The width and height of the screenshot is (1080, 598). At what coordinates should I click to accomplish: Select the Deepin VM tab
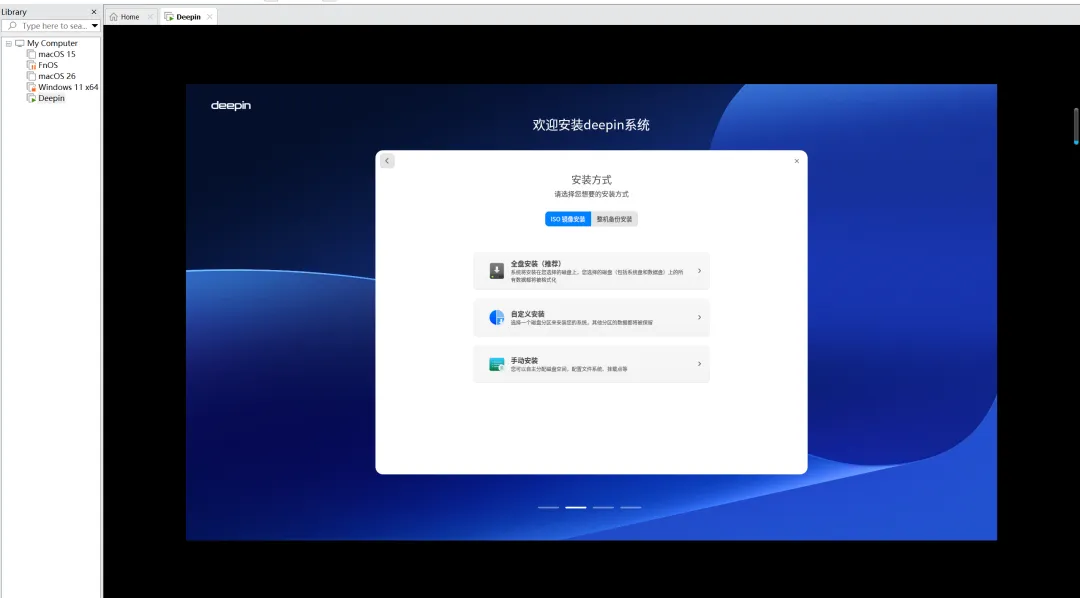click(x=188, y=17)
